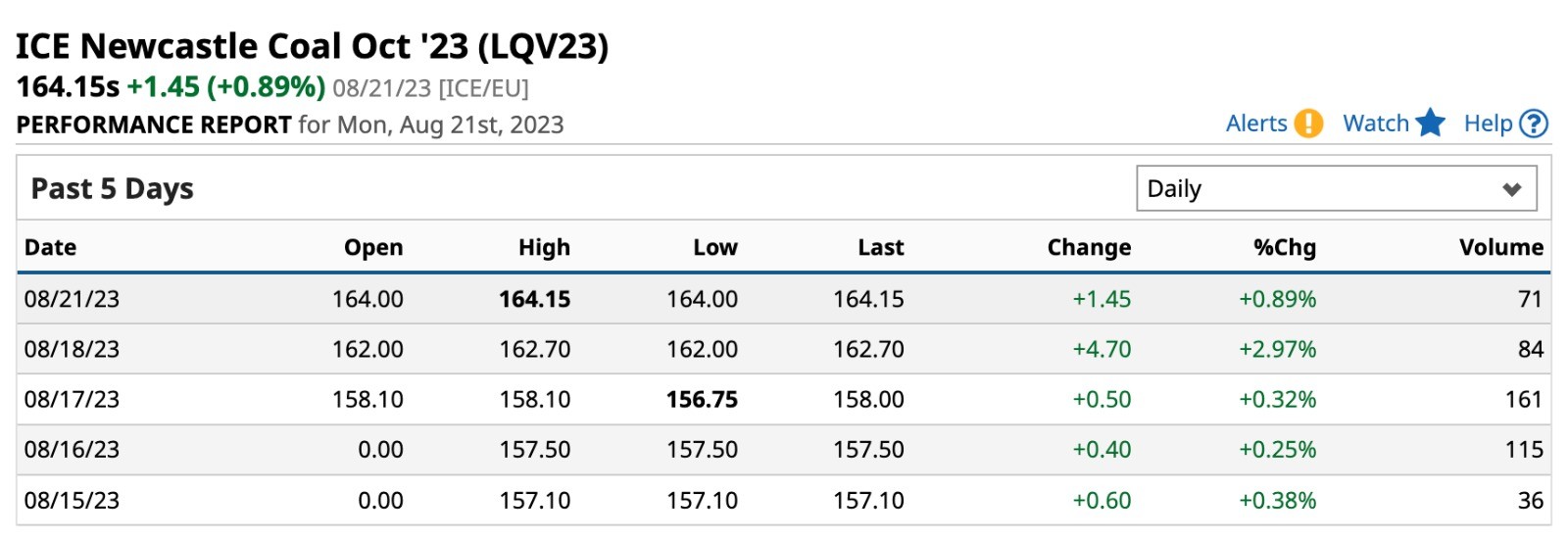Add to watchlist via Watch link
This screenshot has height=545, width=1568.
[1376, 124]
